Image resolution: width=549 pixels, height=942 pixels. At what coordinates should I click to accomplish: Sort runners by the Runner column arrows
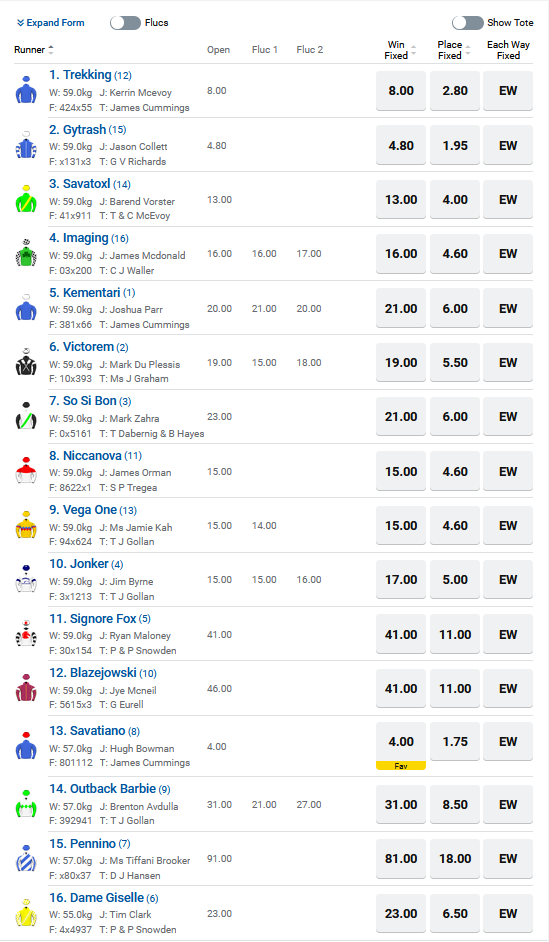[x=51, y=50]
